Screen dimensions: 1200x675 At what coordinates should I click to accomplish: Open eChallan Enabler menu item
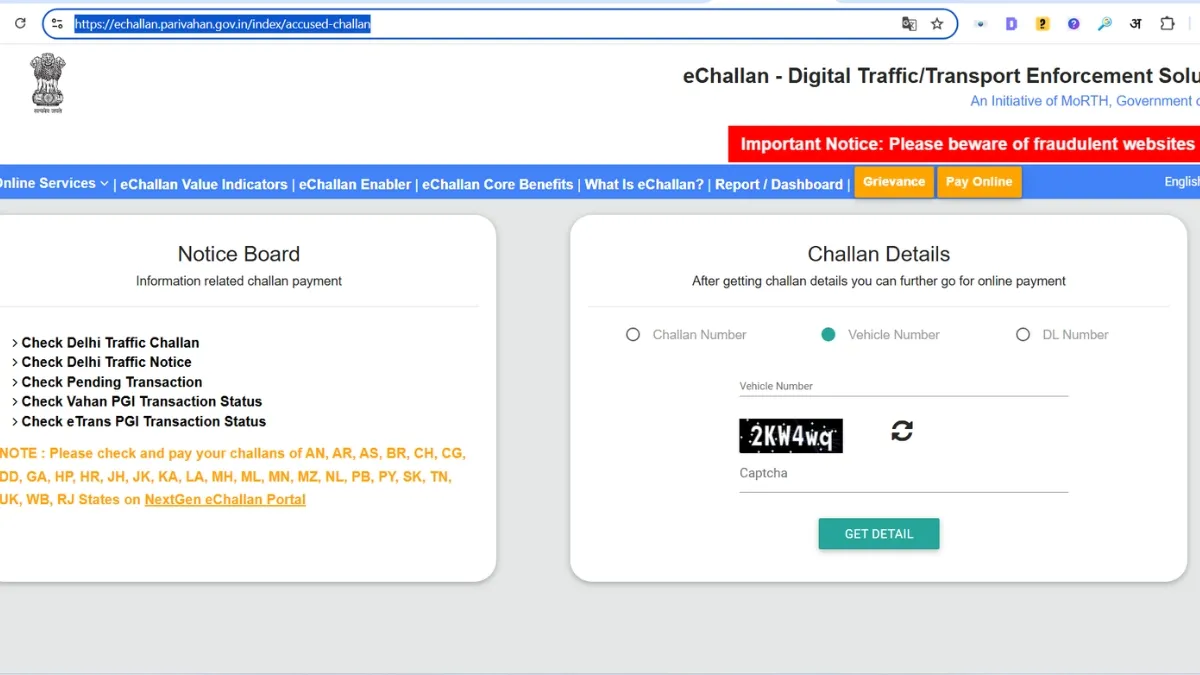(x=355, y=184)
